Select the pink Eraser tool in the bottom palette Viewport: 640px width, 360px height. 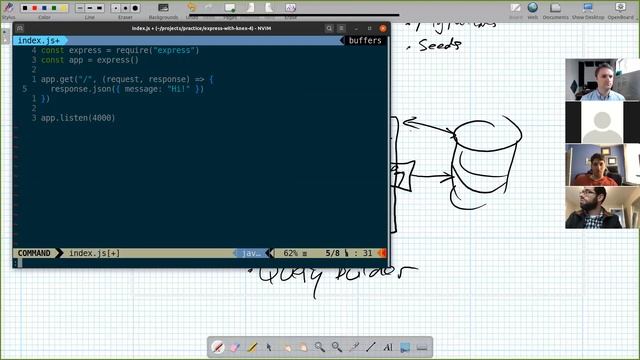coord(235,347)
